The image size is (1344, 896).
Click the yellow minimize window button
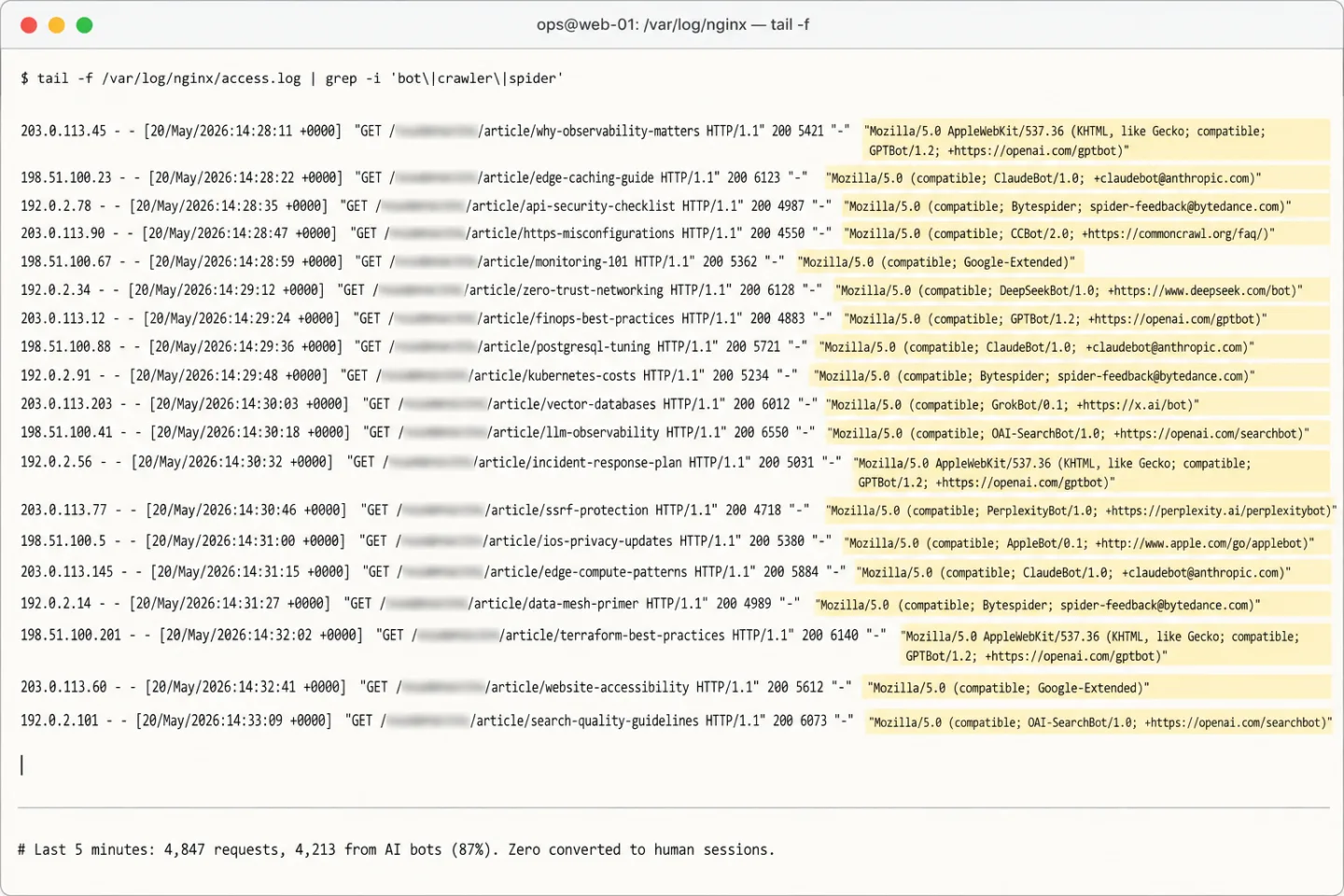(57, 25)
